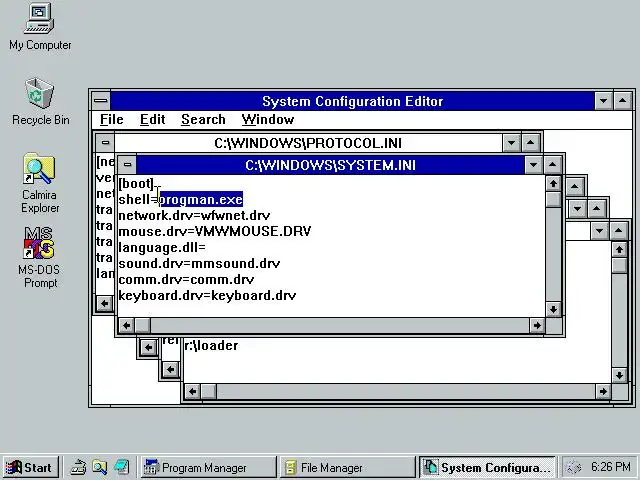Click the language.dll= line

(x=162, y=247)
